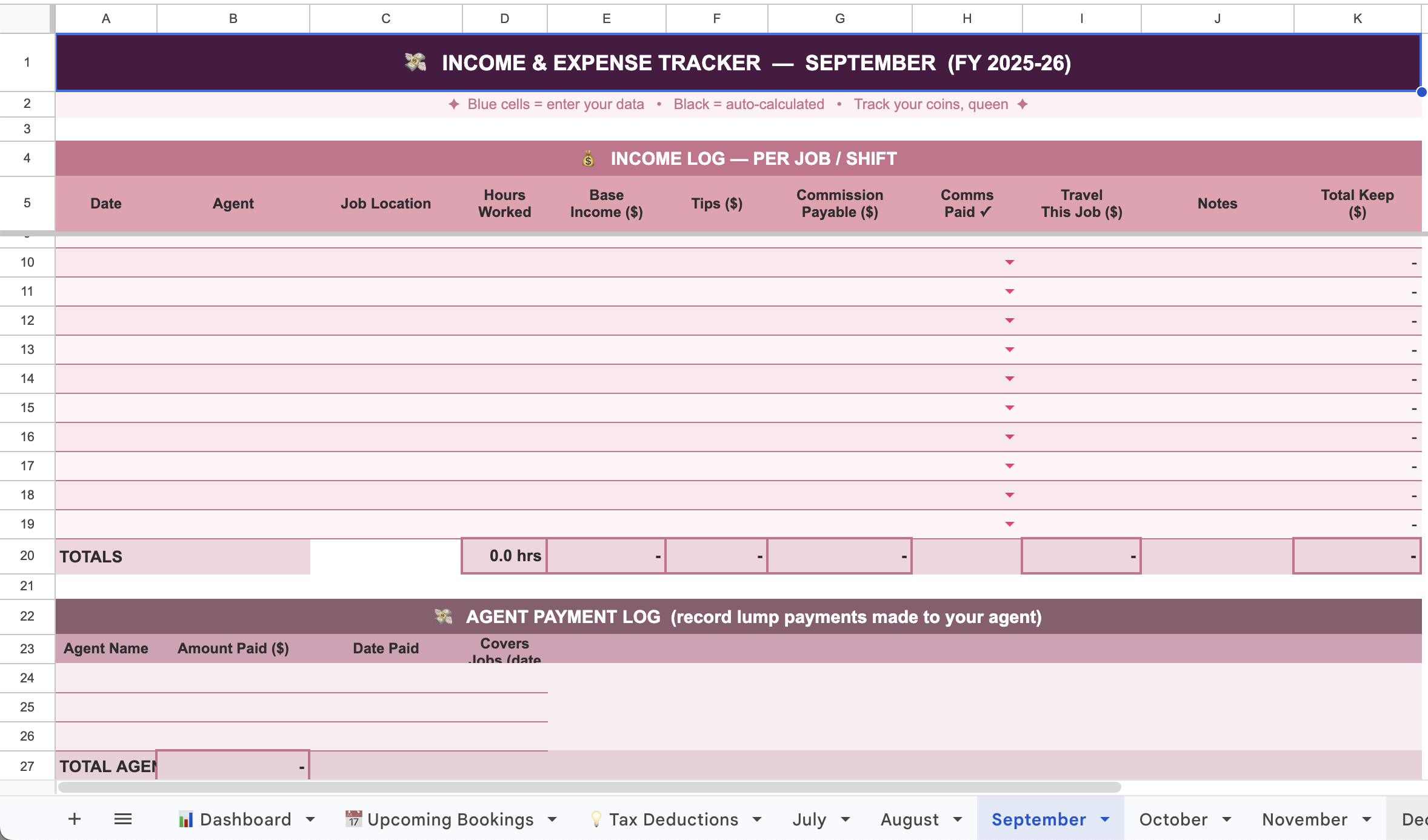Switch to the July sheet tab
This screenshot has height=840, width=1428.
(x=809, y=819)
